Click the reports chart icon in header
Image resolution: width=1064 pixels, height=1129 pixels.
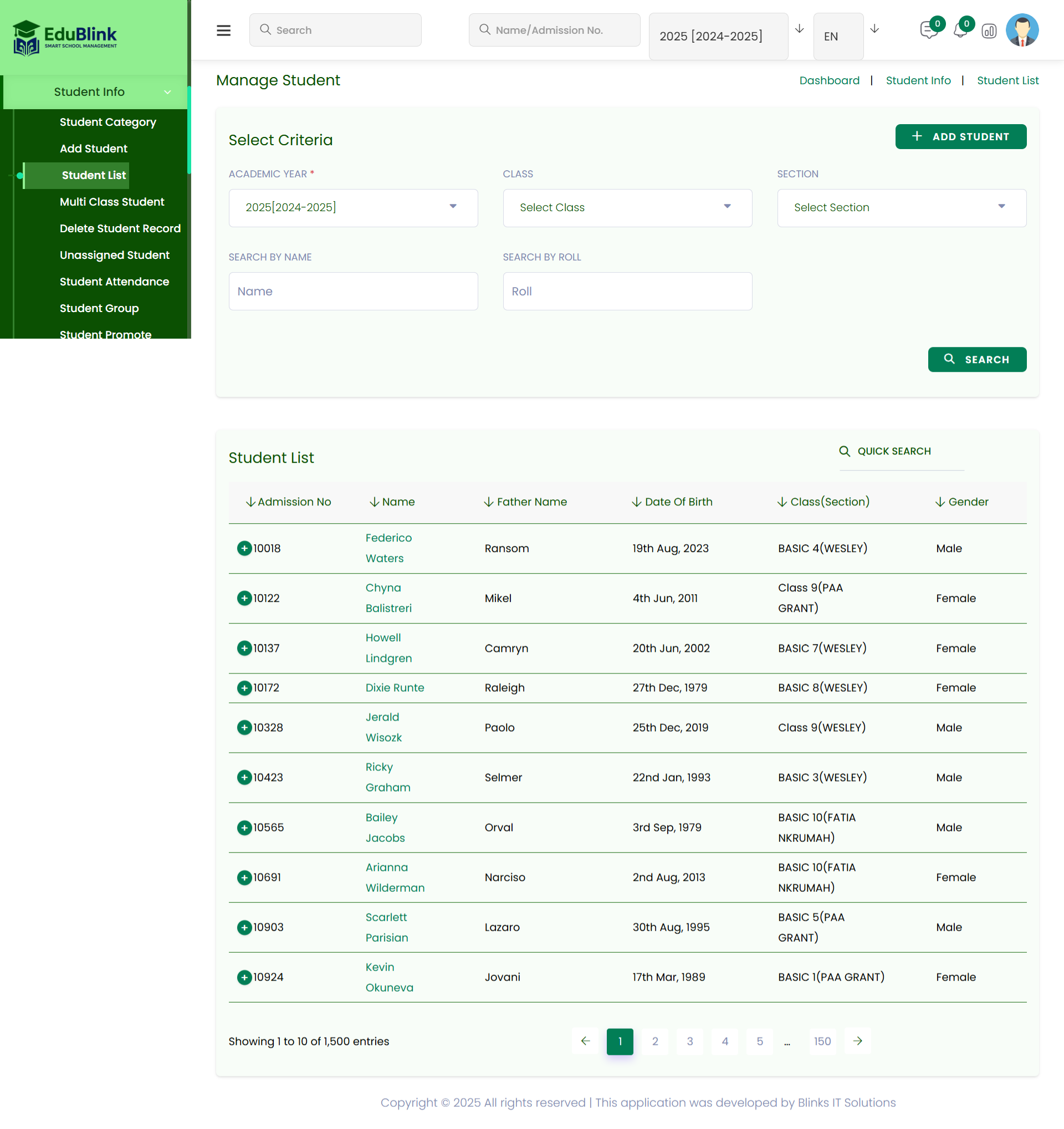point(989,31)
